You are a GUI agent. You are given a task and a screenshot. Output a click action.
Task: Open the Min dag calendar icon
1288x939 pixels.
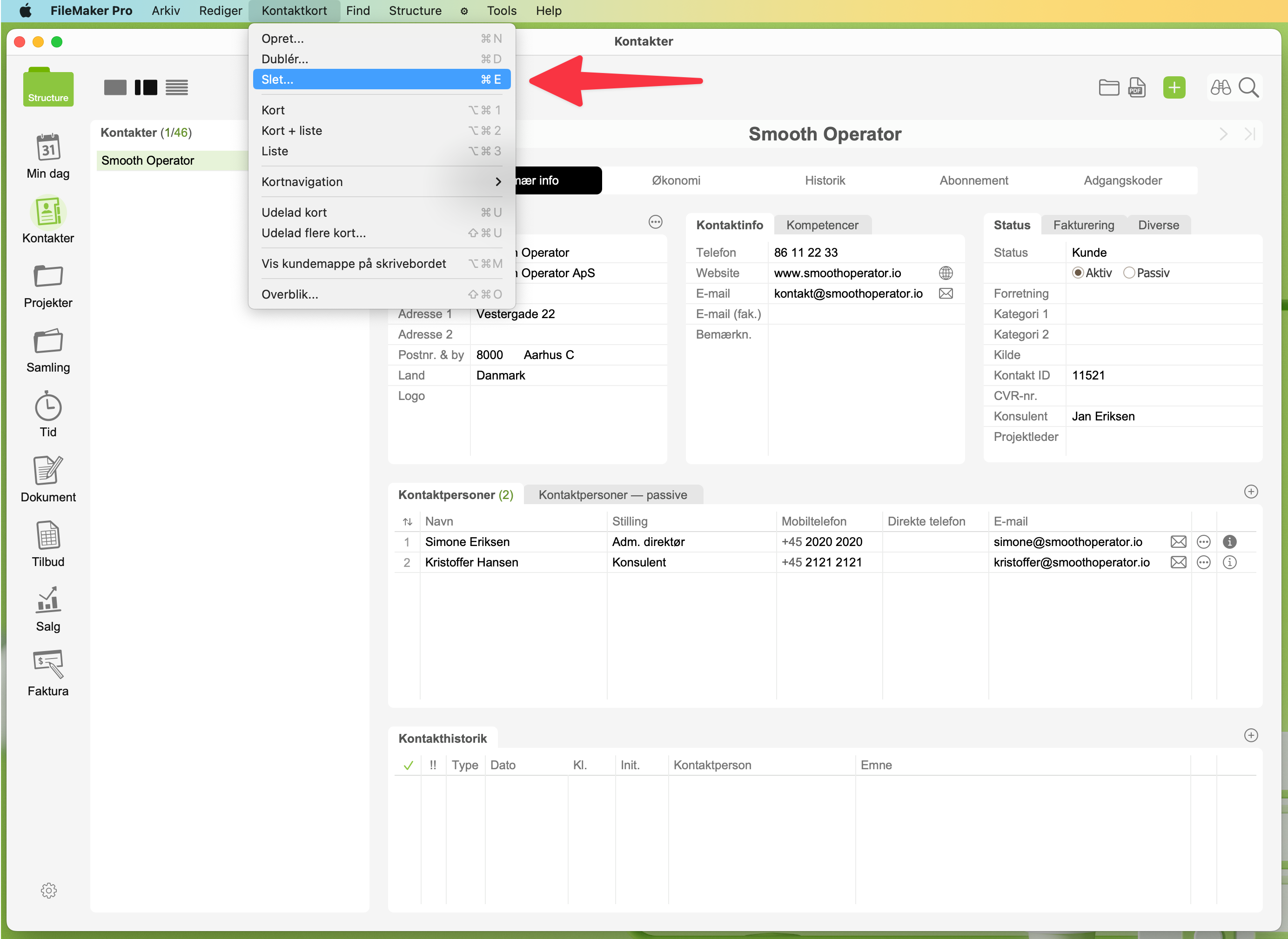tap(48, 148)
